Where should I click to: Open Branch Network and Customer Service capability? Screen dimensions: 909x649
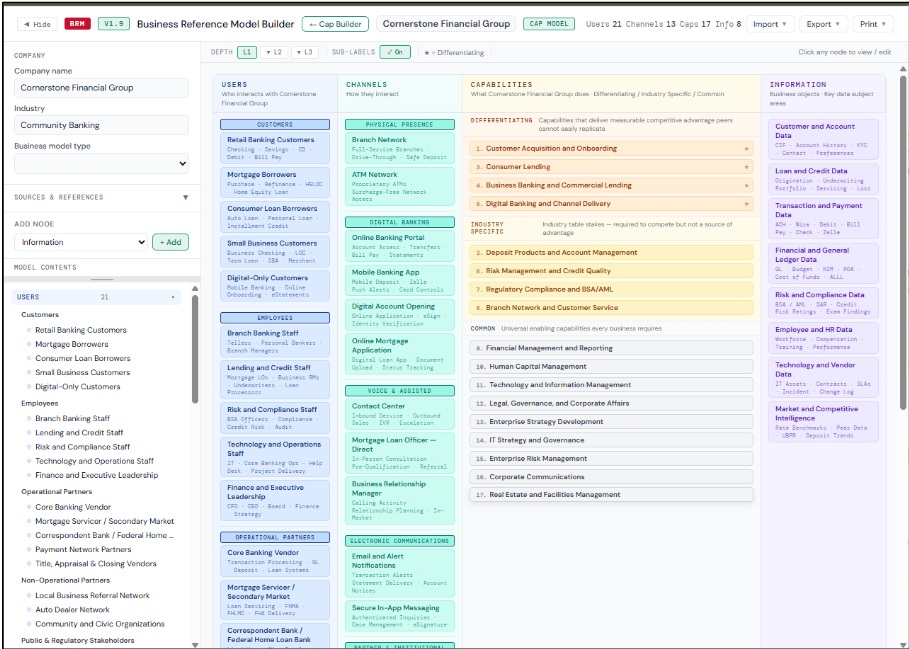pos(611,308)
